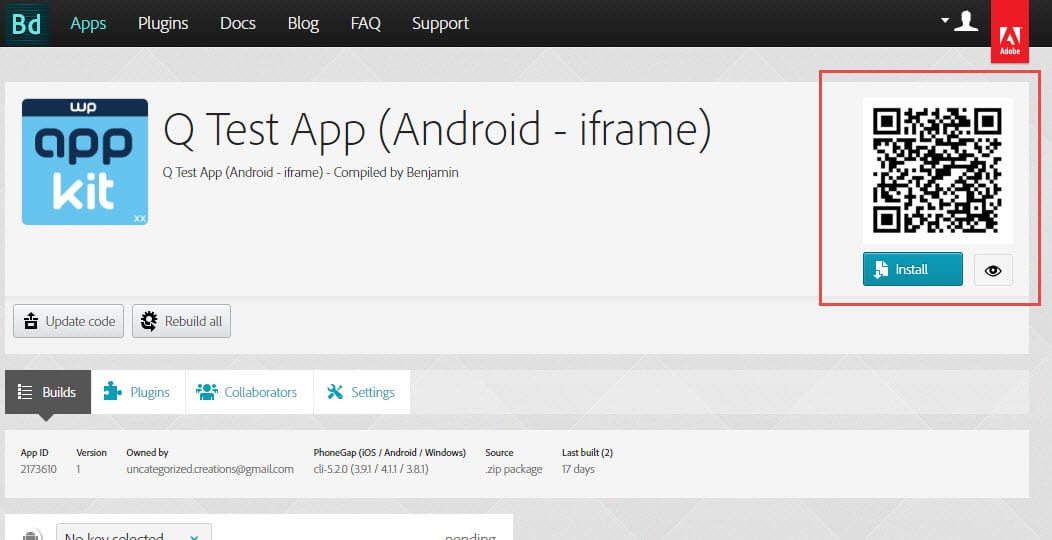Viewport: 1052px width, 540px height.
Task: Open the No key selected dropdown
Action: tap(134, 532)
